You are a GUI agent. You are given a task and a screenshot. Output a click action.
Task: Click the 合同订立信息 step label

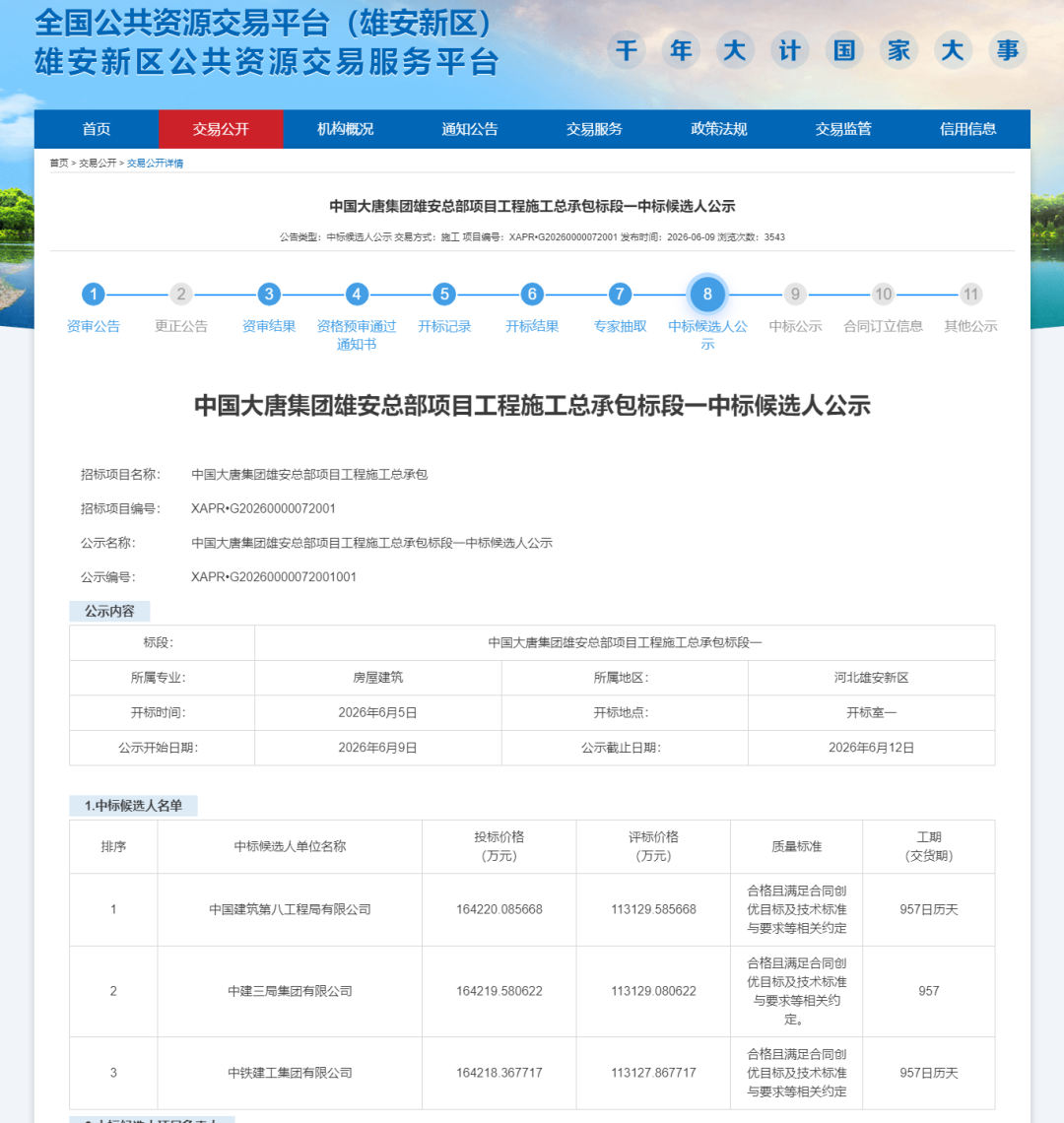[x=884, y=327]
